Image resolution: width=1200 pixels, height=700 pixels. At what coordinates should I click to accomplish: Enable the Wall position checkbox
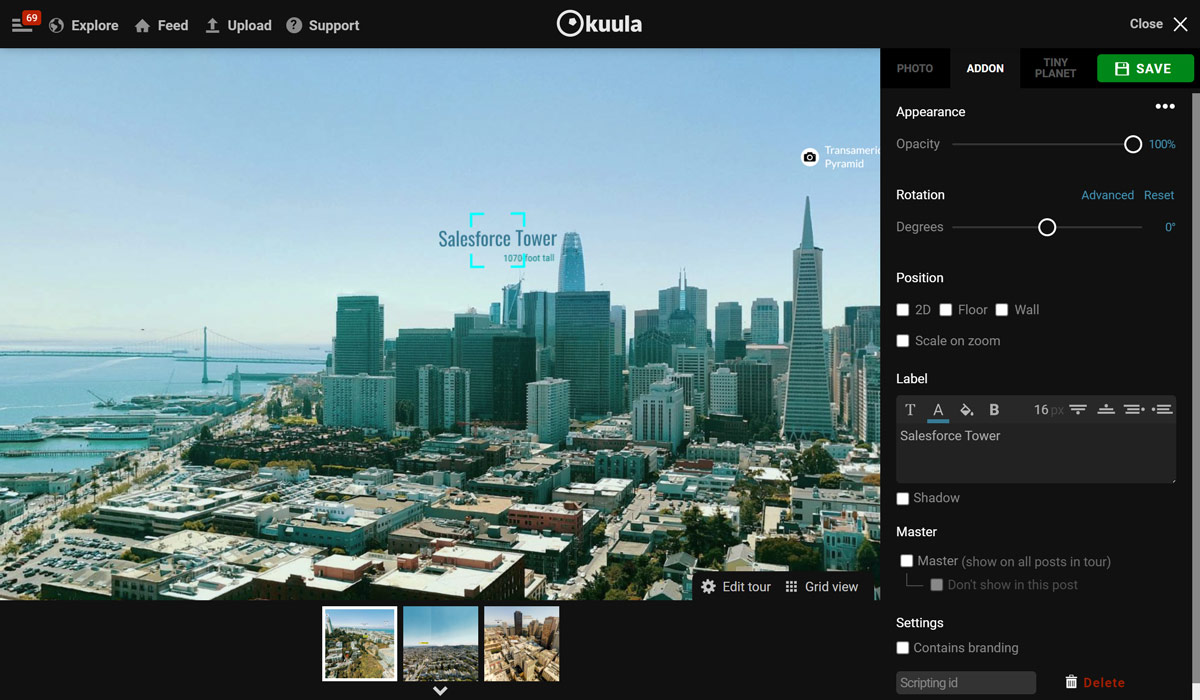1002,310
